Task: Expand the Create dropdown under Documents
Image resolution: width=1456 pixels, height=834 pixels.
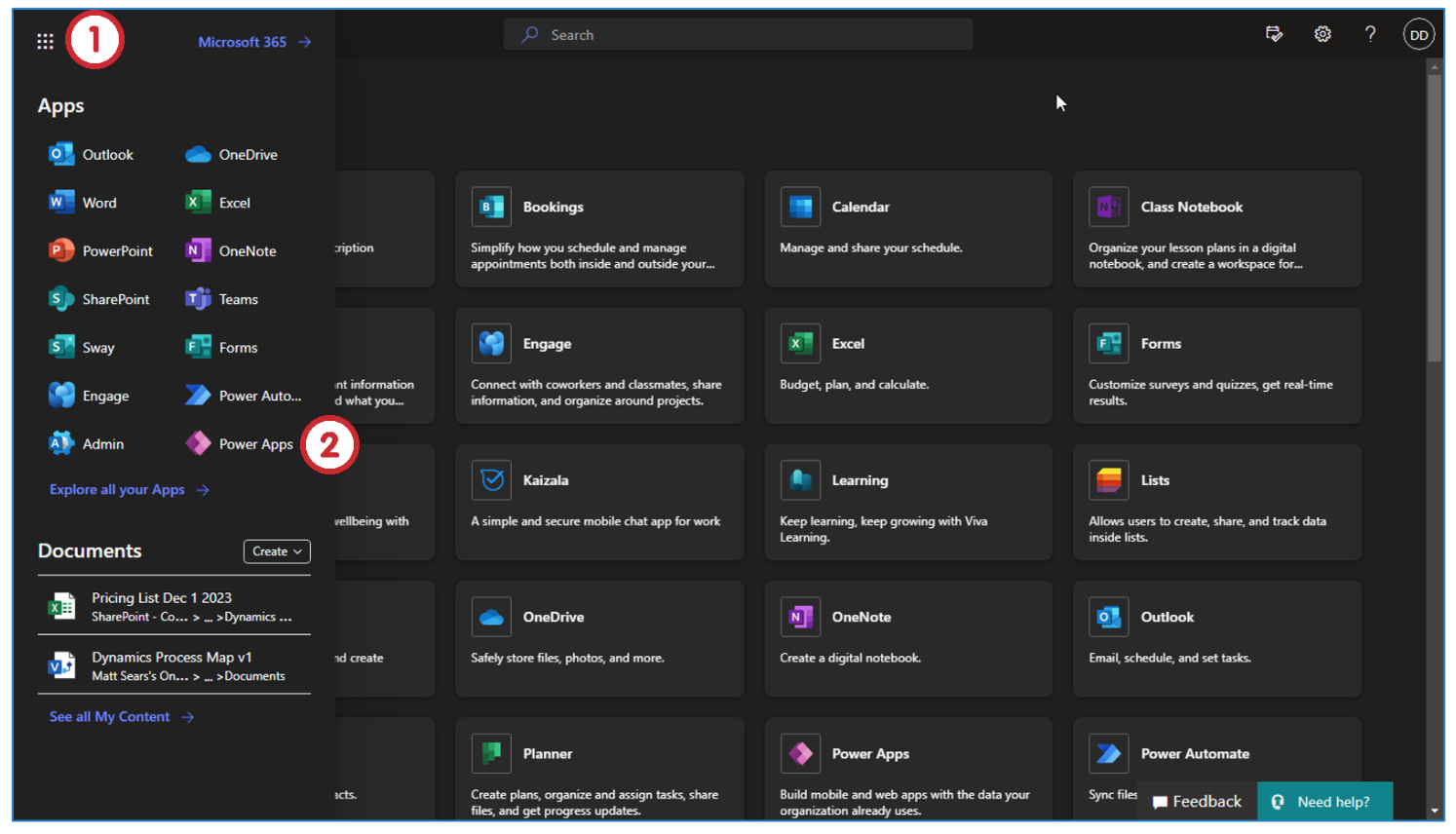Action: [277, 551]
